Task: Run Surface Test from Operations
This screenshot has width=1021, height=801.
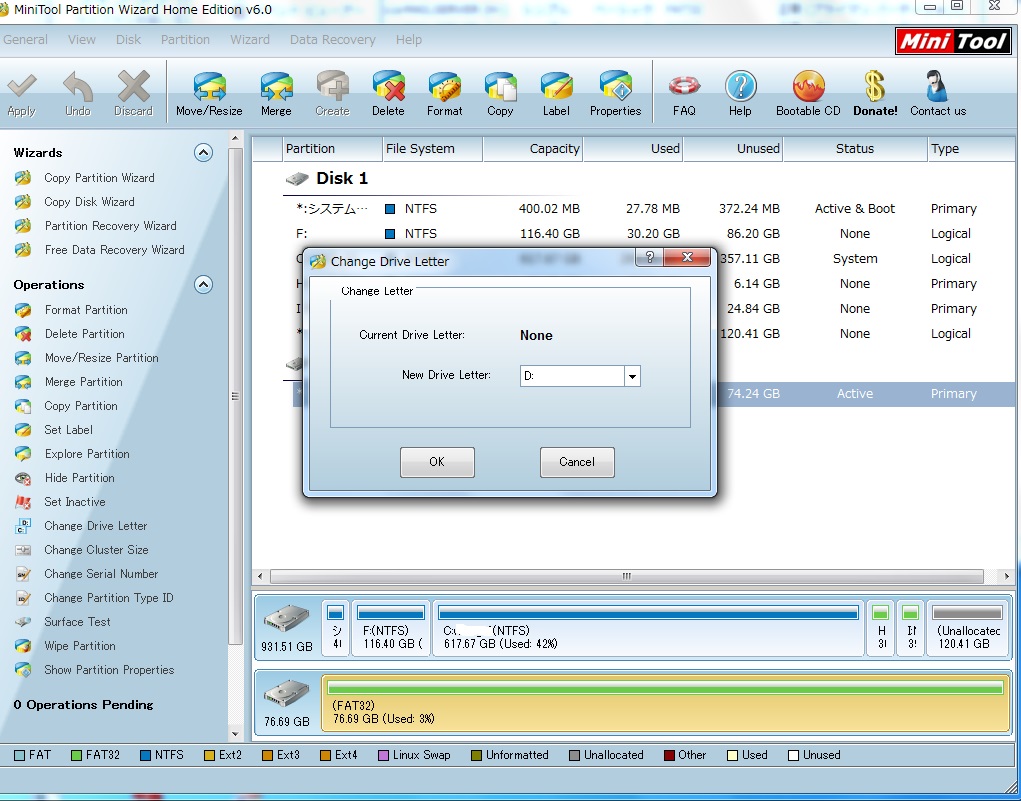Action: point(77,622)
